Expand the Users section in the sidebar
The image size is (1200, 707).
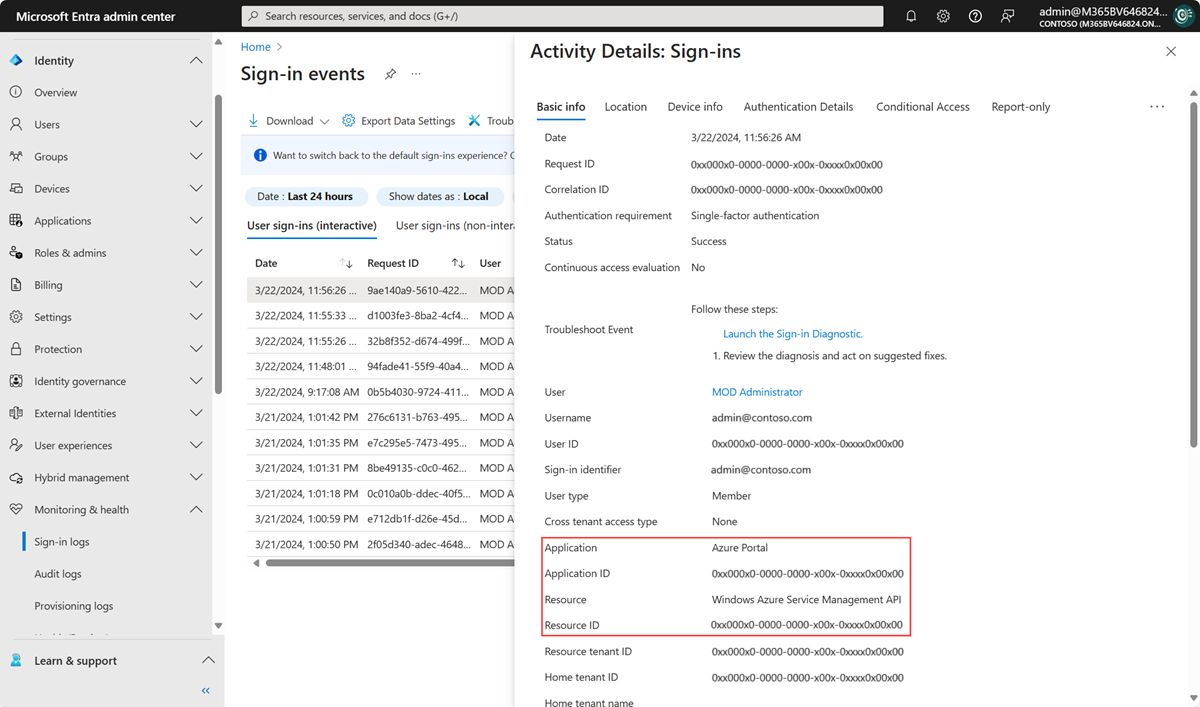[196, 124]
